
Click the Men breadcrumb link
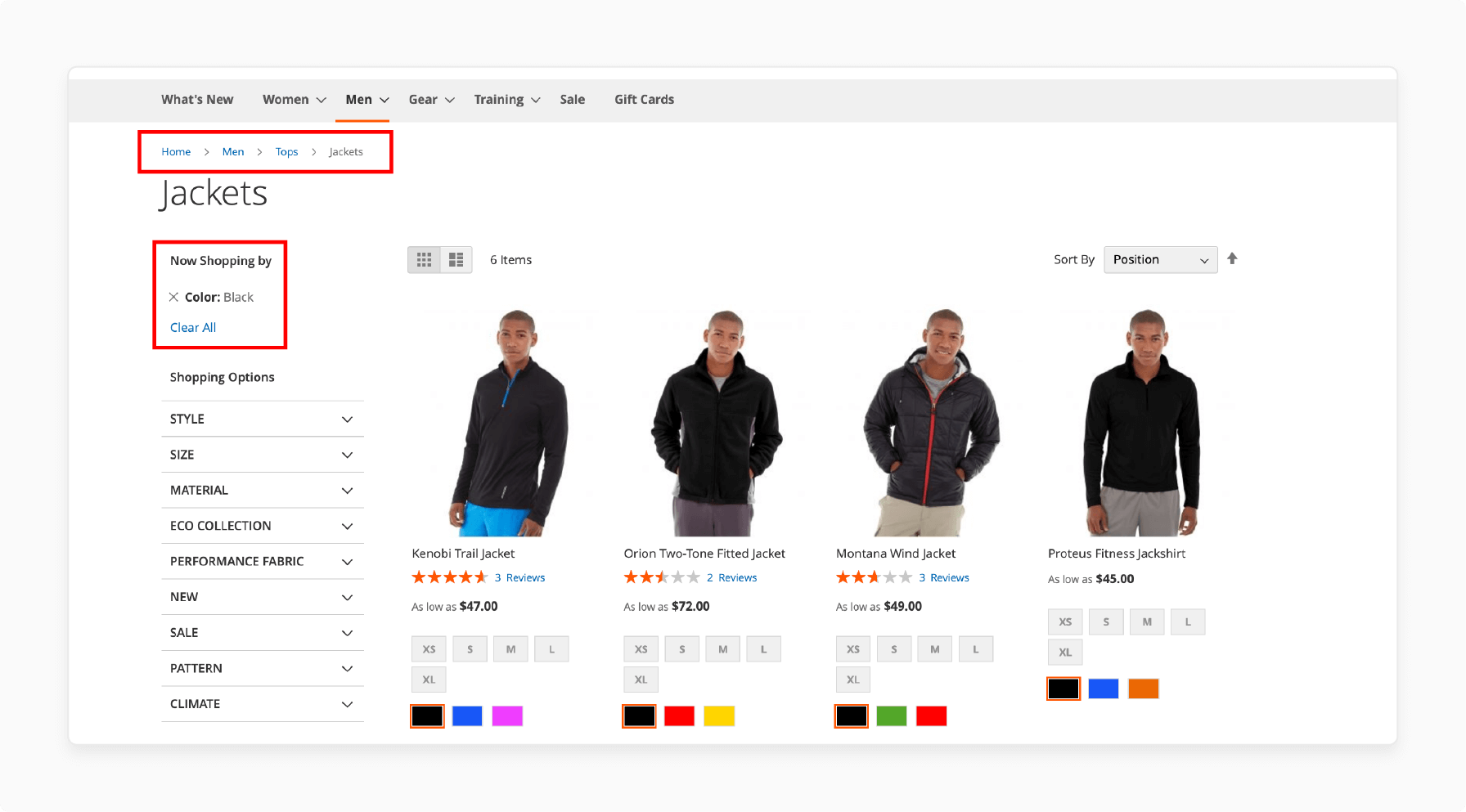pos(233,152)
